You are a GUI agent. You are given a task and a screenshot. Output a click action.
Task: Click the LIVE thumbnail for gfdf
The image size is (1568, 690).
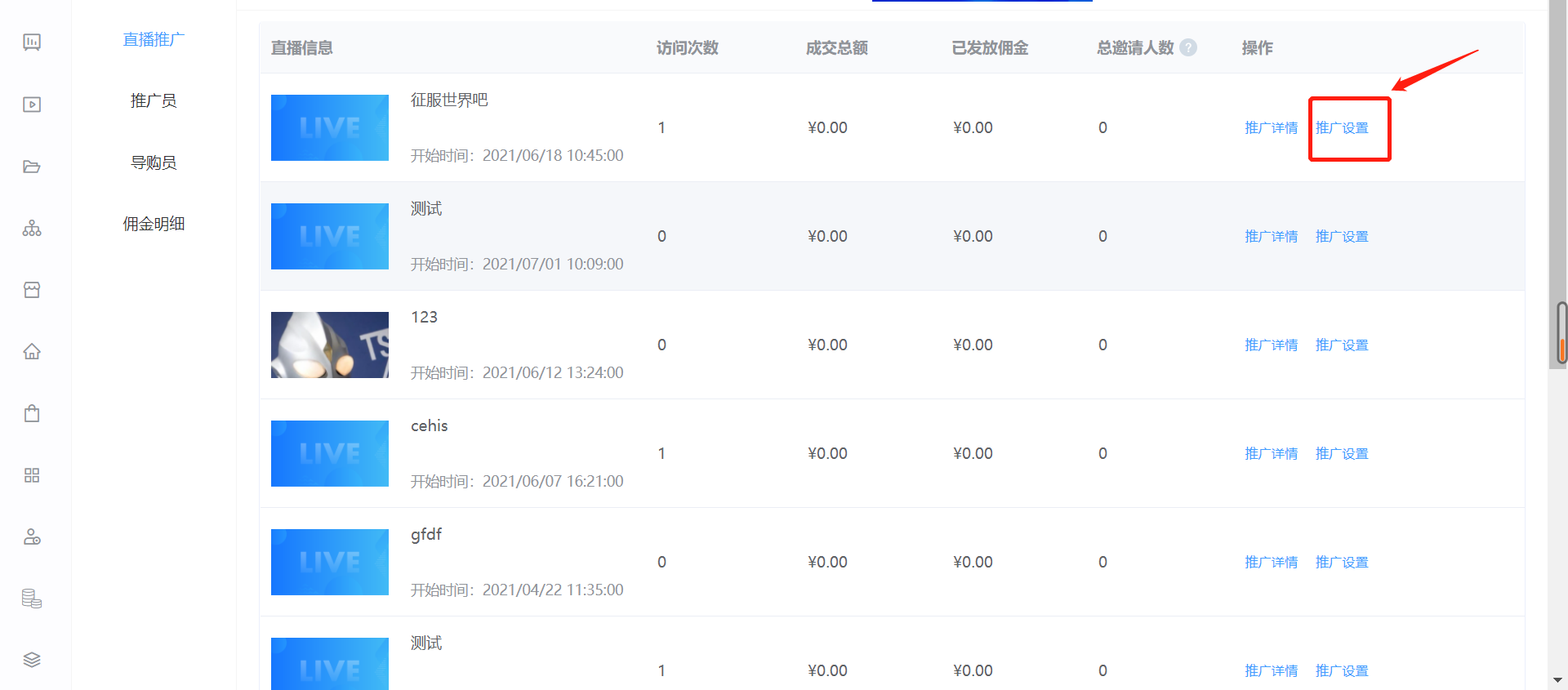point(330,562)
